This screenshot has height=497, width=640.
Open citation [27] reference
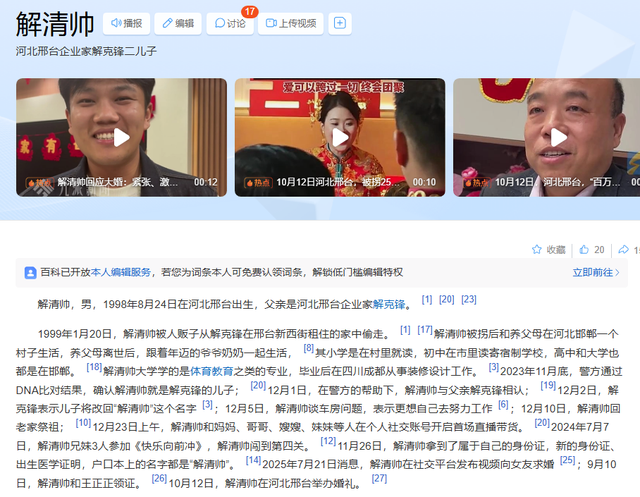(x=379, y=478)
